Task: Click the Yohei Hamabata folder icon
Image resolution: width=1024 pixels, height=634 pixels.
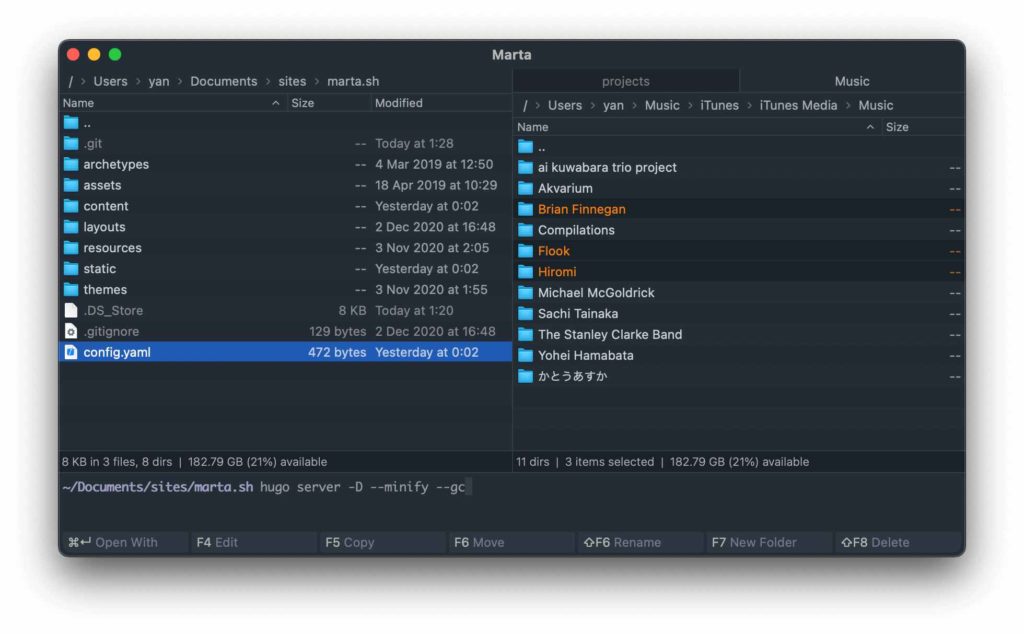Action: (526, 356)
